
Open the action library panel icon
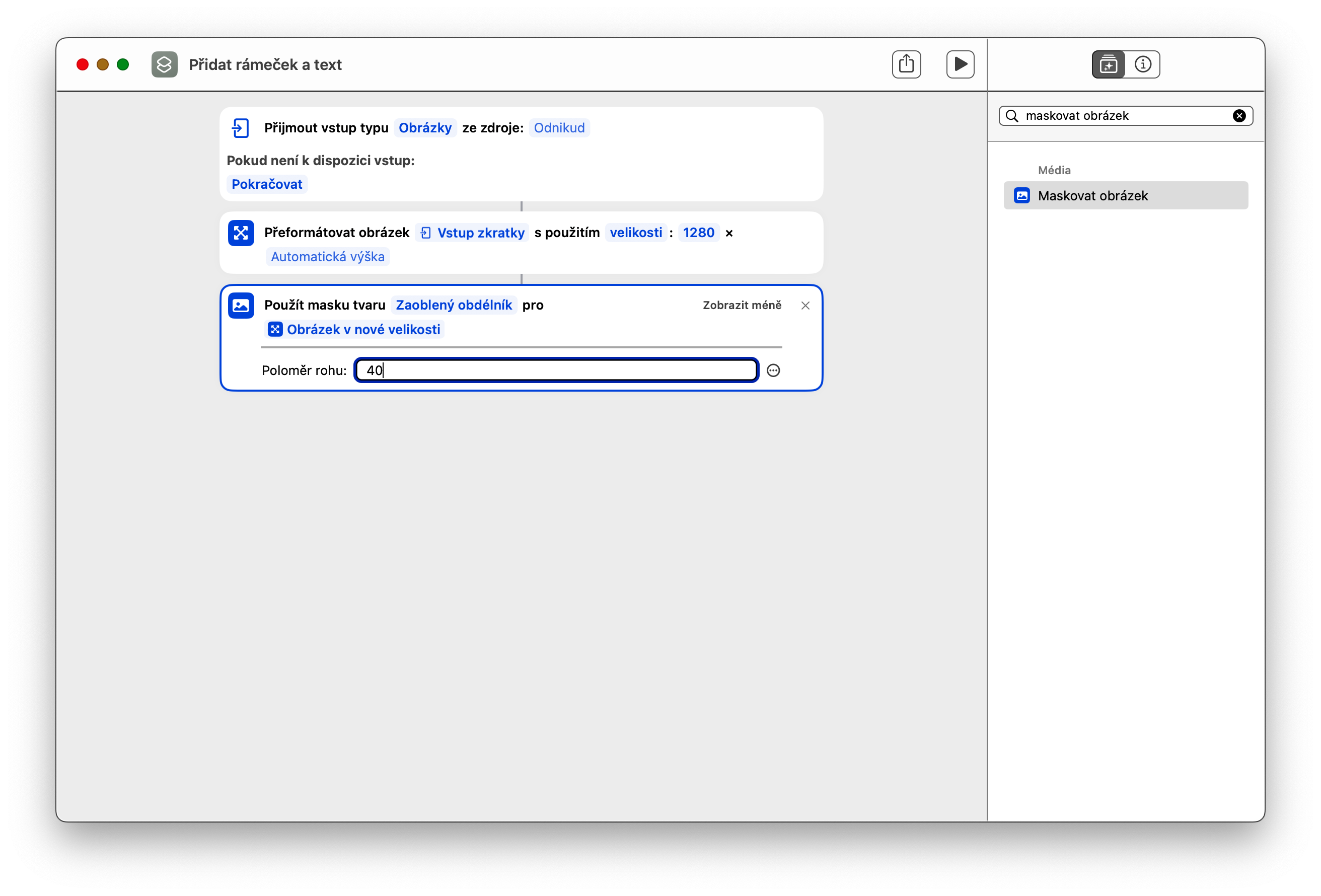point(1108,64)
